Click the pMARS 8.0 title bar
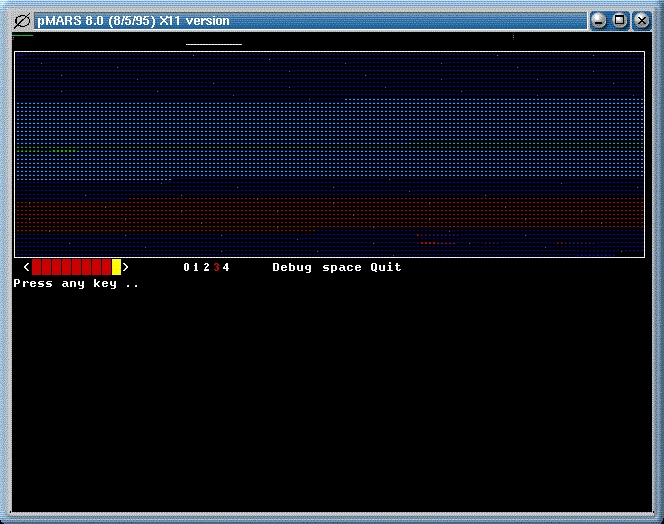This screenshot has width=664, height=524. coord(300,20)
